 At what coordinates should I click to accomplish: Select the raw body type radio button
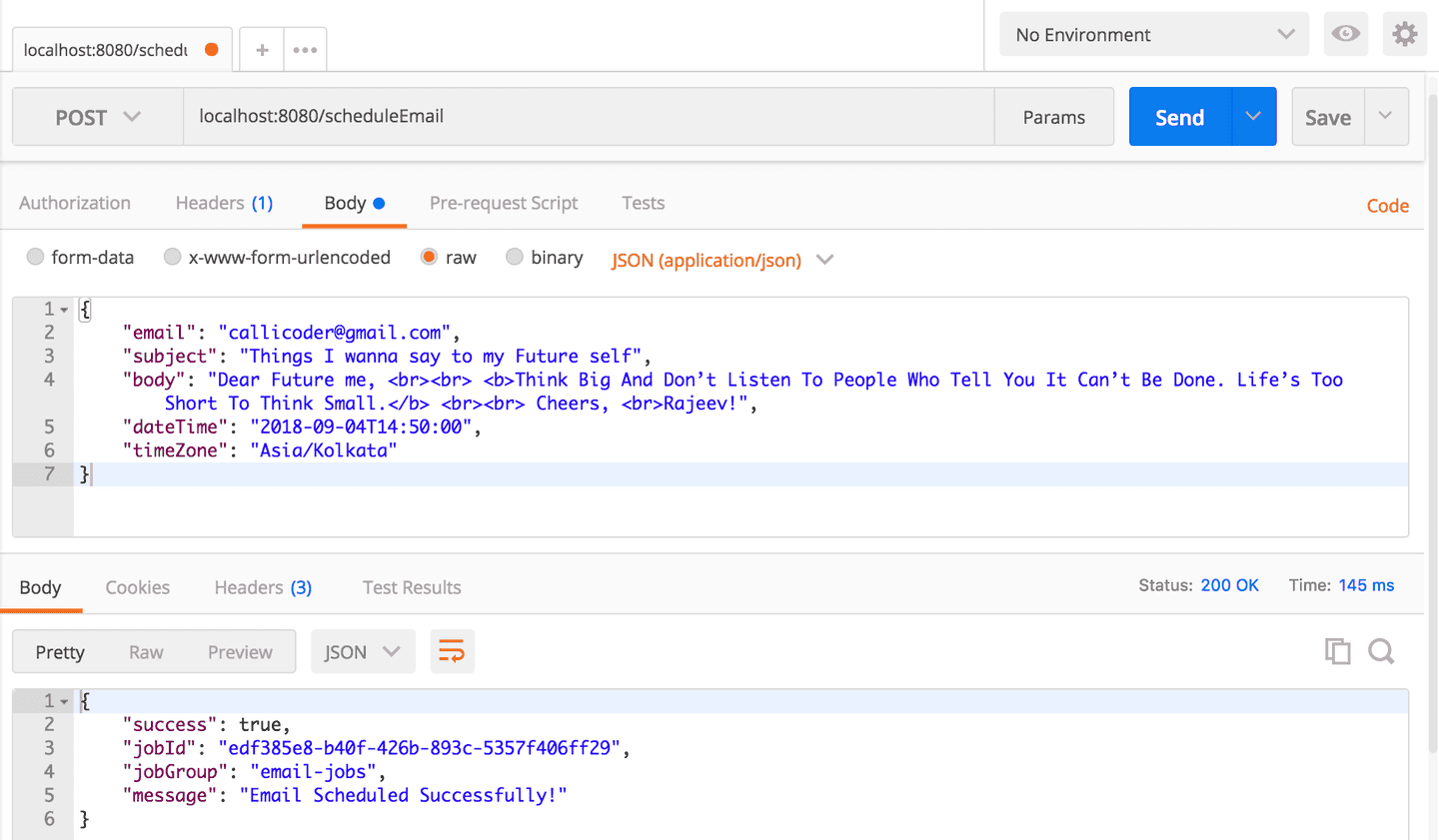click(x=428, y=257)
